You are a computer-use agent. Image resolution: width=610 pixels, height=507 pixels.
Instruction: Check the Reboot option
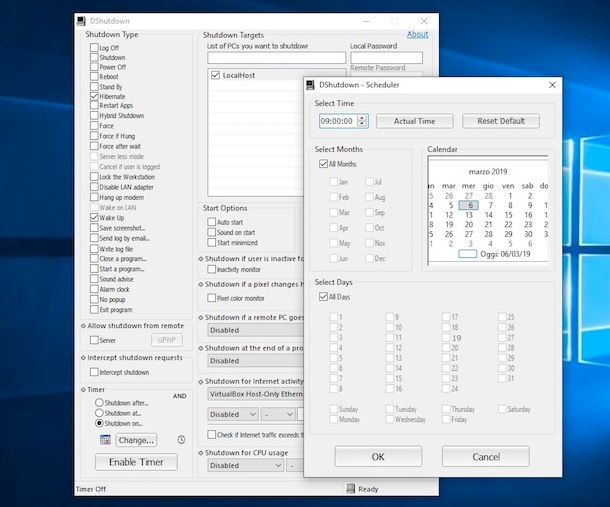tap(94, 77)
